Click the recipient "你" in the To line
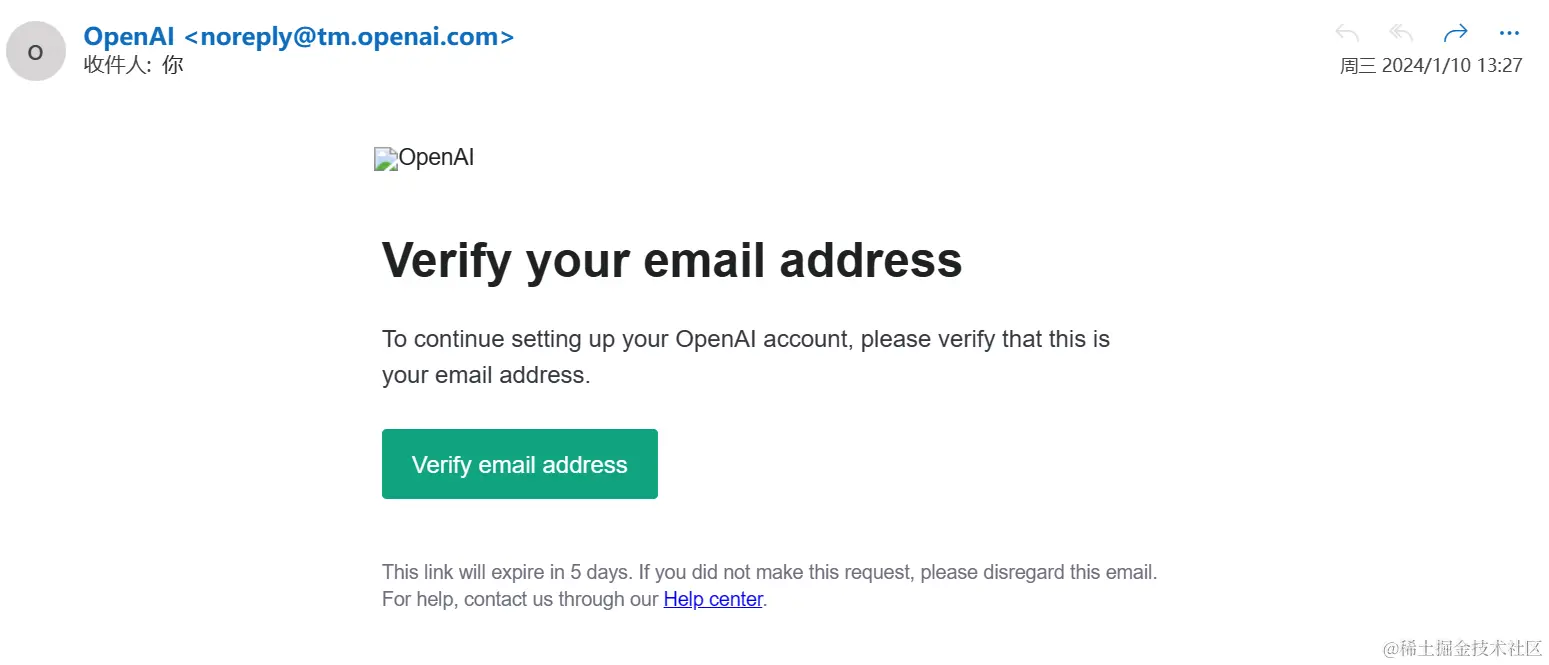 [173, 66]
